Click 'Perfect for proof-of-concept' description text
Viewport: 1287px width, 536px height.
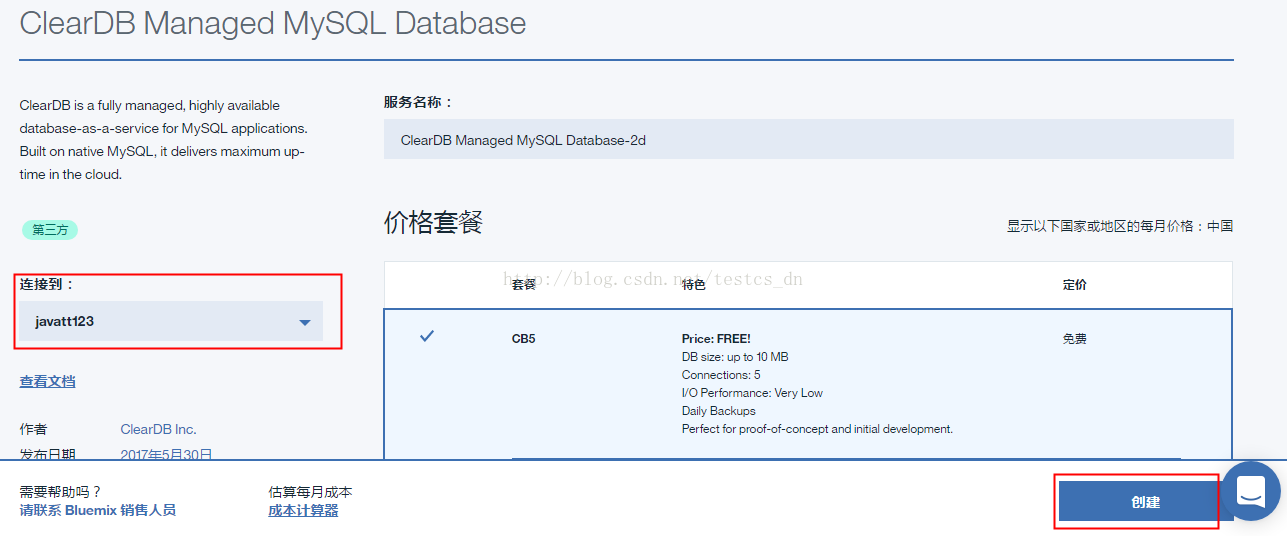pos(817,429)
